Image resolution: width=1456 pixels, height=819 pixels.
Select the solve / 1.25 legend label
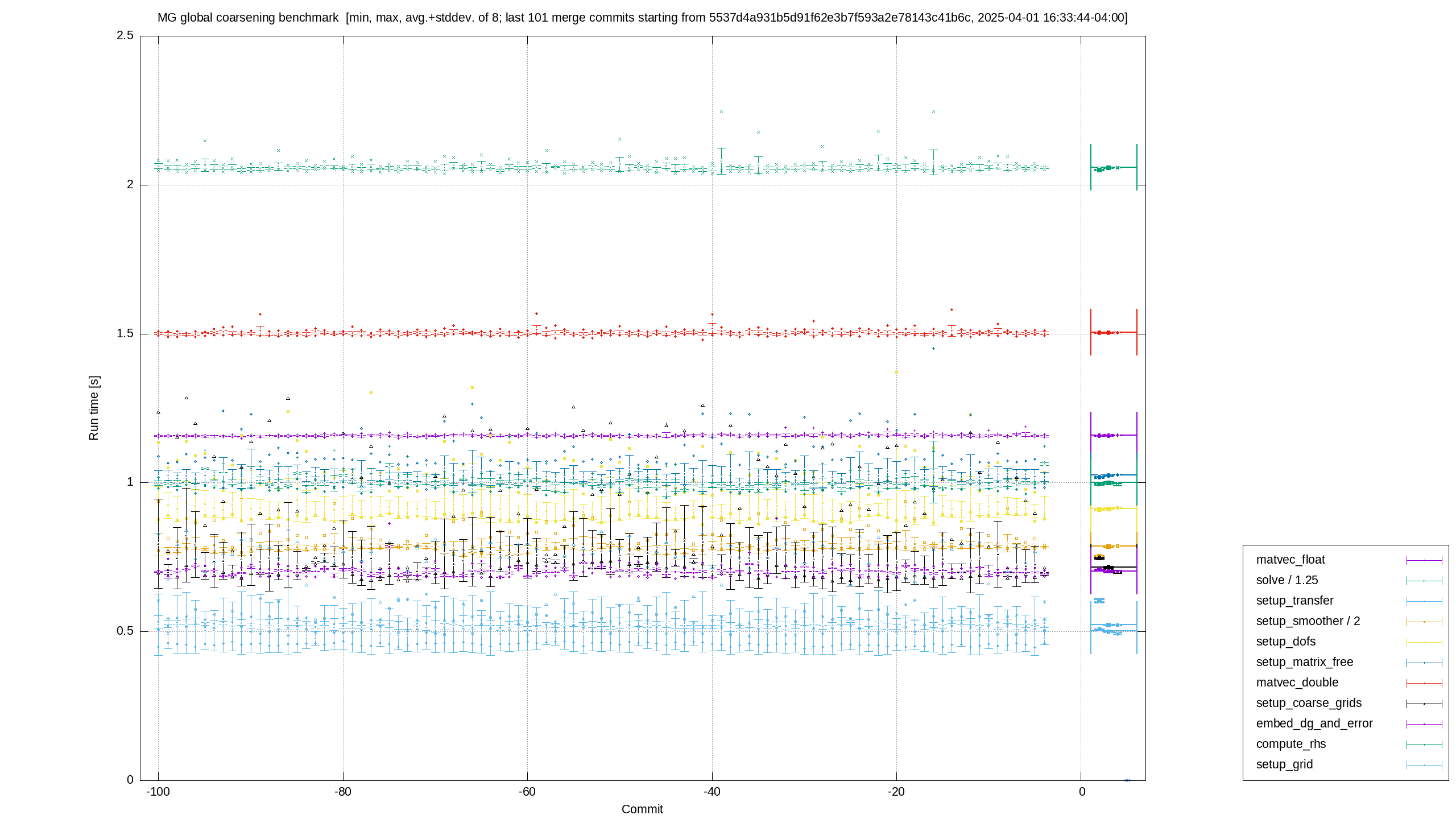pos(1287,580)
